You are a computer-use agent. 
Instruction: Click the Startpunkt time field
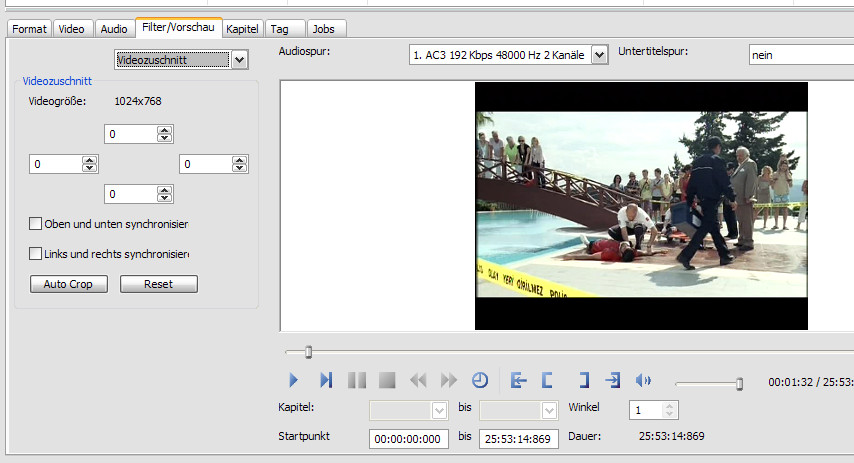pos(408,439)
